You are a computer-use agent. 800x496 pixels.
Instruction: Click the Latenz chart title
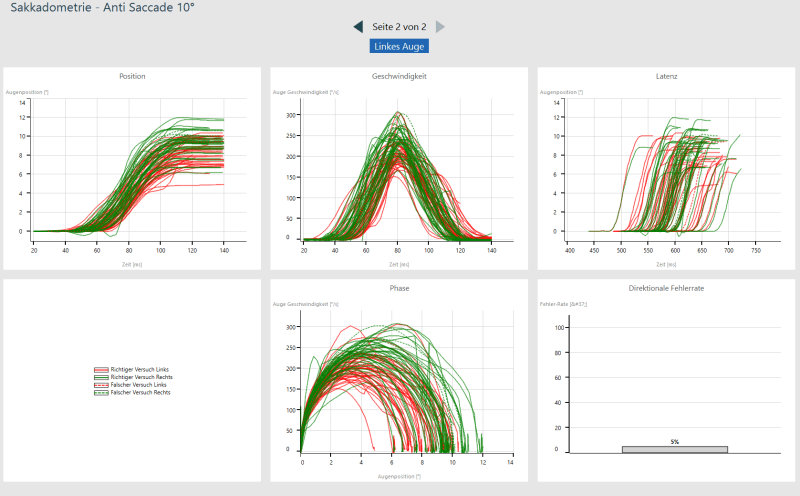pos(666,76)
